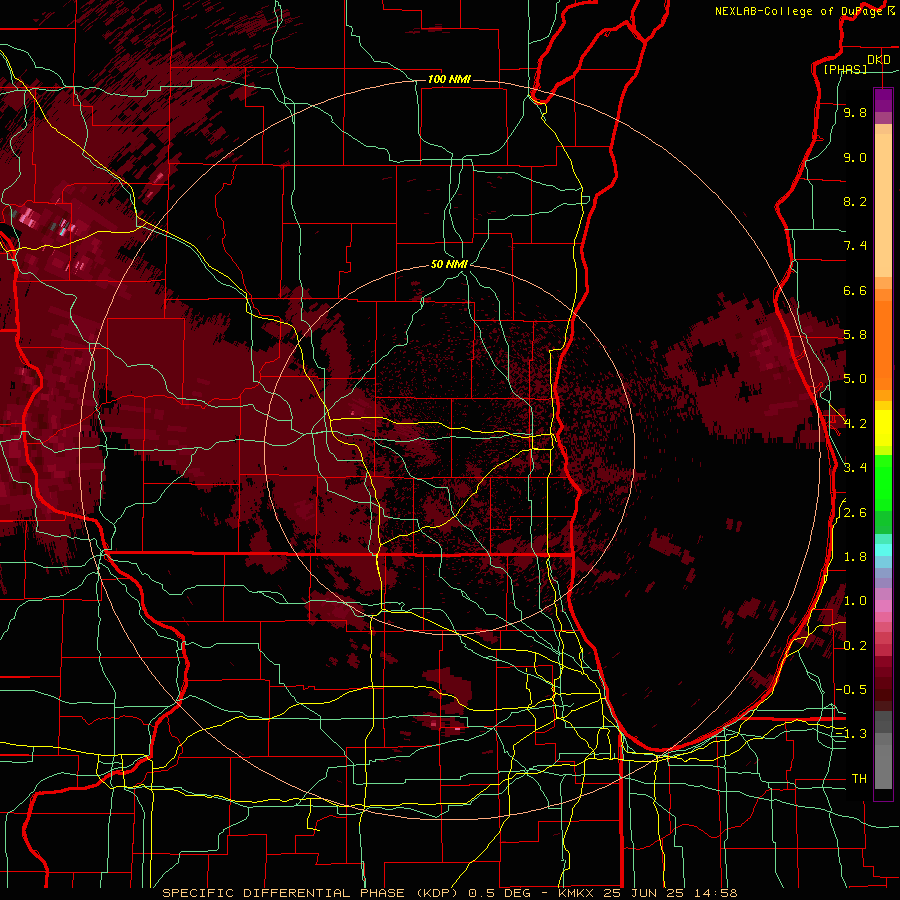Click the 1.0 value on the scale
This screenshot has width=900, height=900.
coord(855,601)
